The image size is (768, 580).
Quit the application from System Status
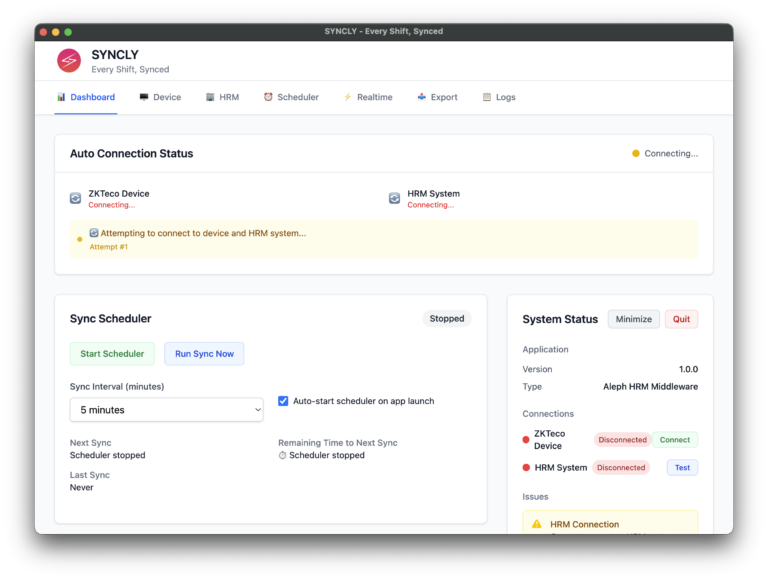681,320
